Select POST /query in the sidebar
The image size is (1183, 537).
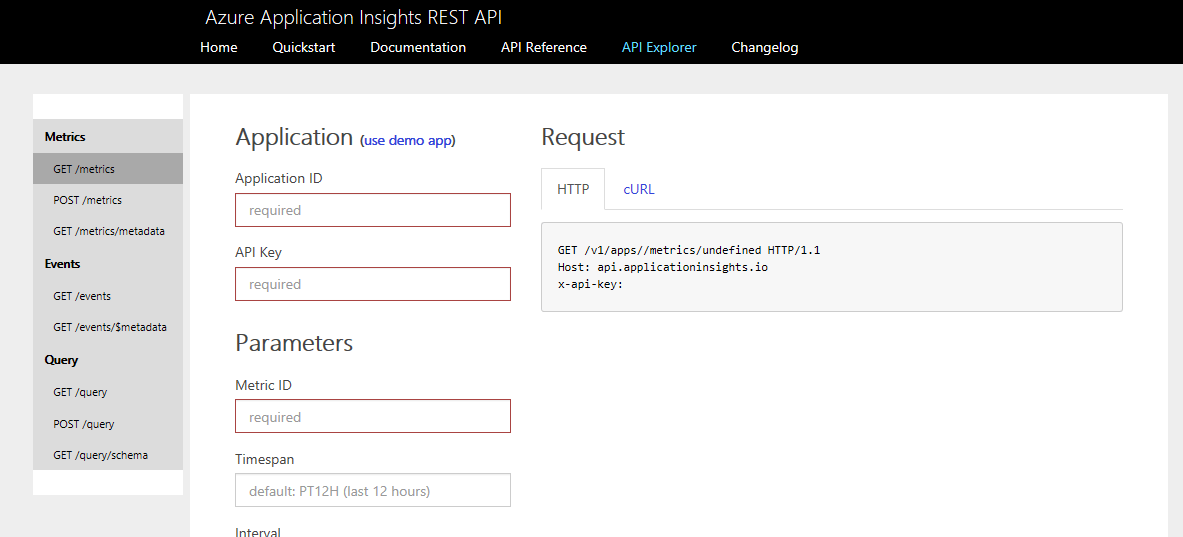pyautogui.click(x=108, y=424)
